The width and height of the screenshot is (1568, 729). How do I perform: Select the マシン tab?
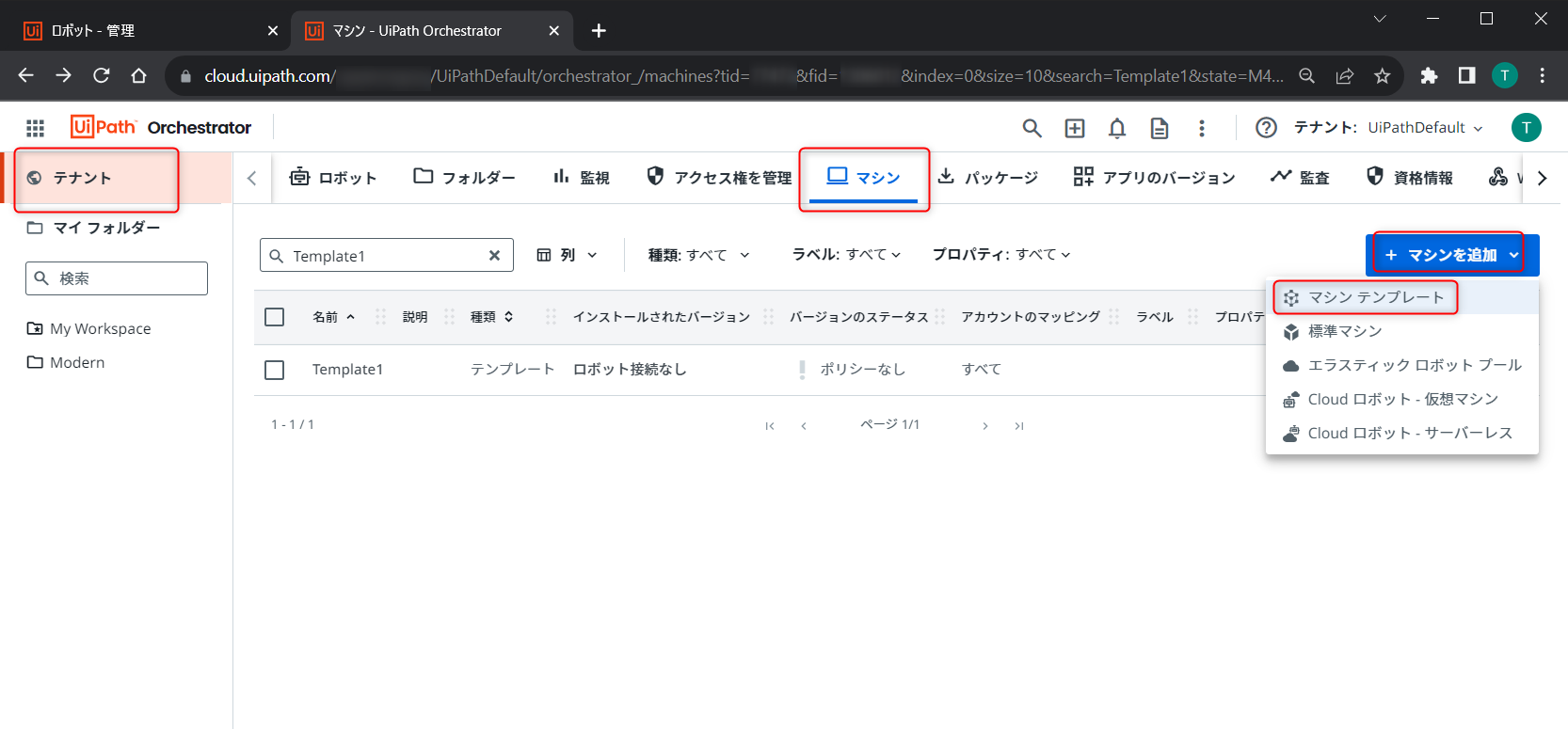(864, 177)
